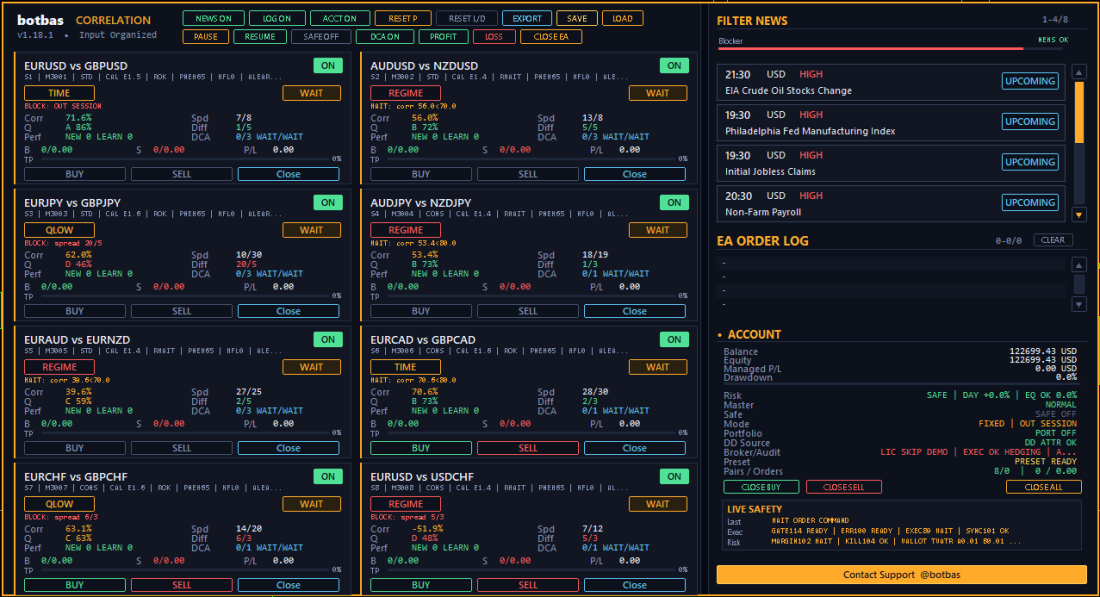Toggle the SAFE OFF button

(321, 36)
